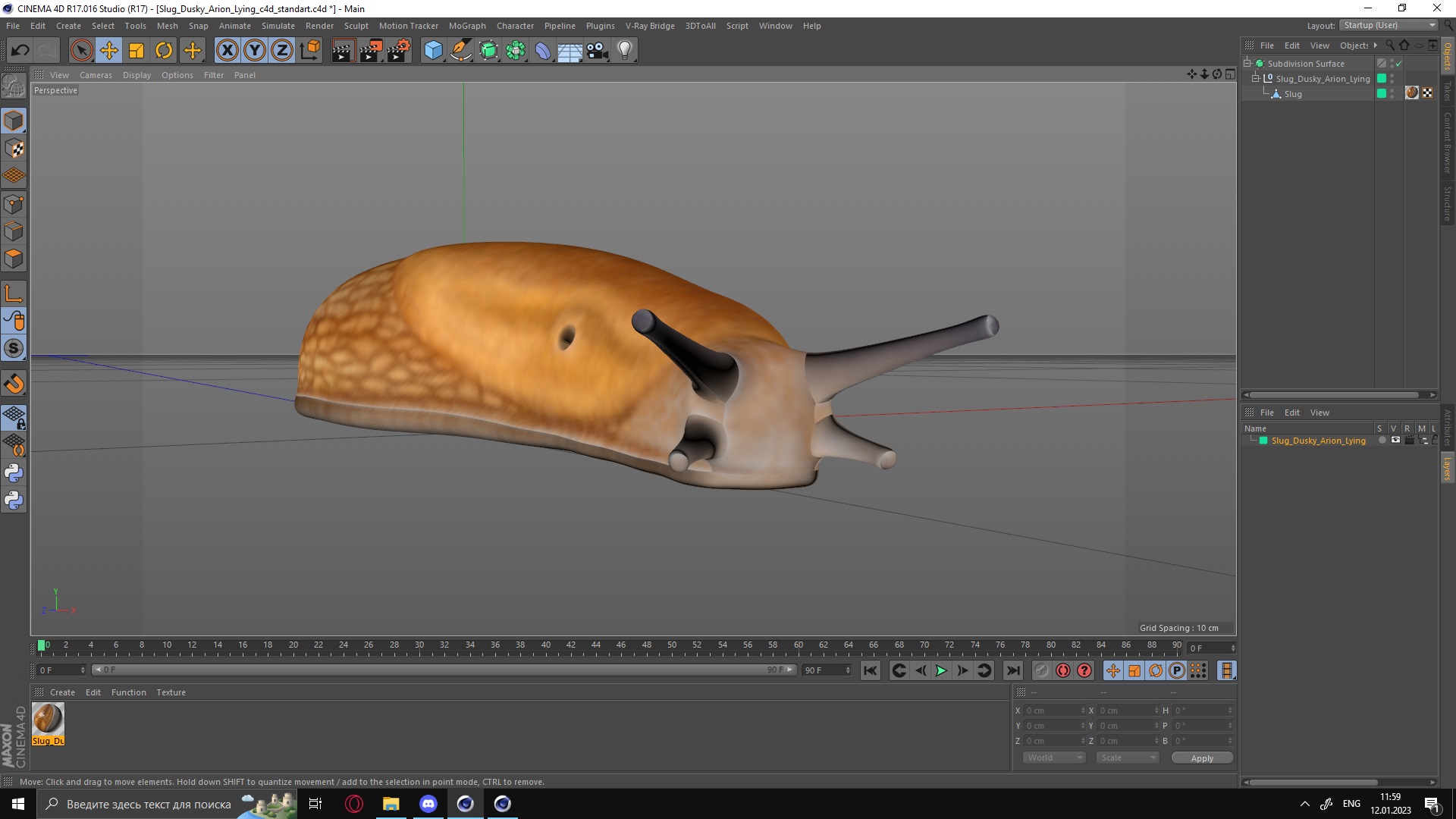This screenshot has height=819, width=1456.
Task: Click the frame 44 mark on timeline ruler
Action: tap(596, 646)
